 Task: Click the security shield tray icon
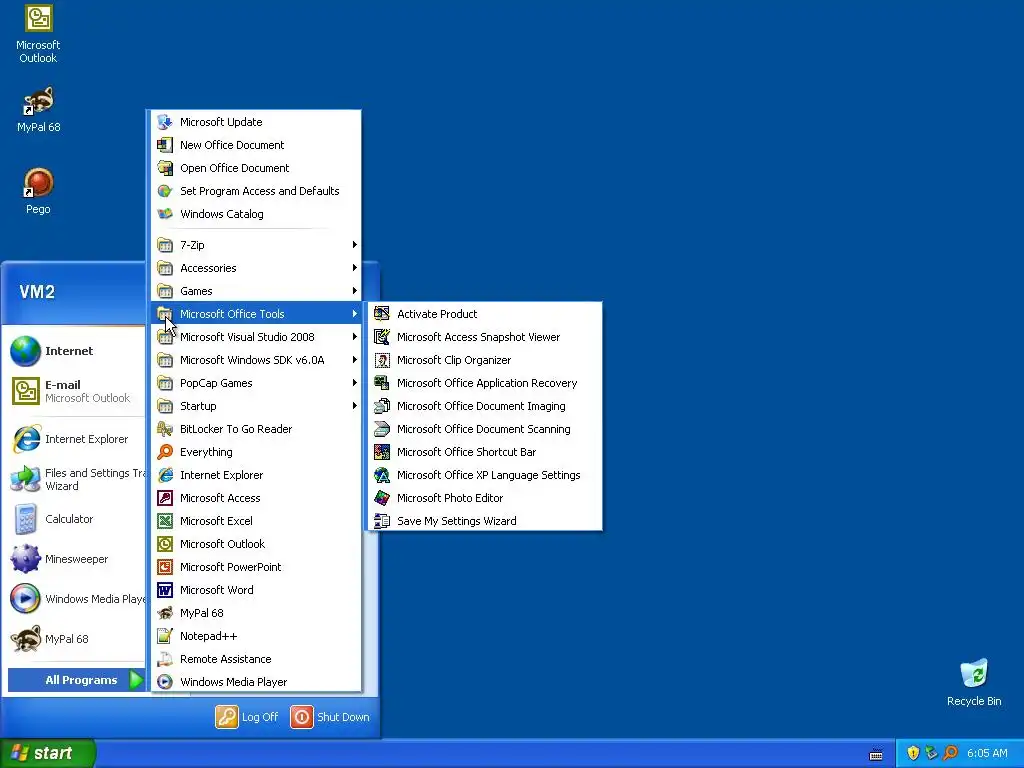pyautogui.click(x=913, y=753)
